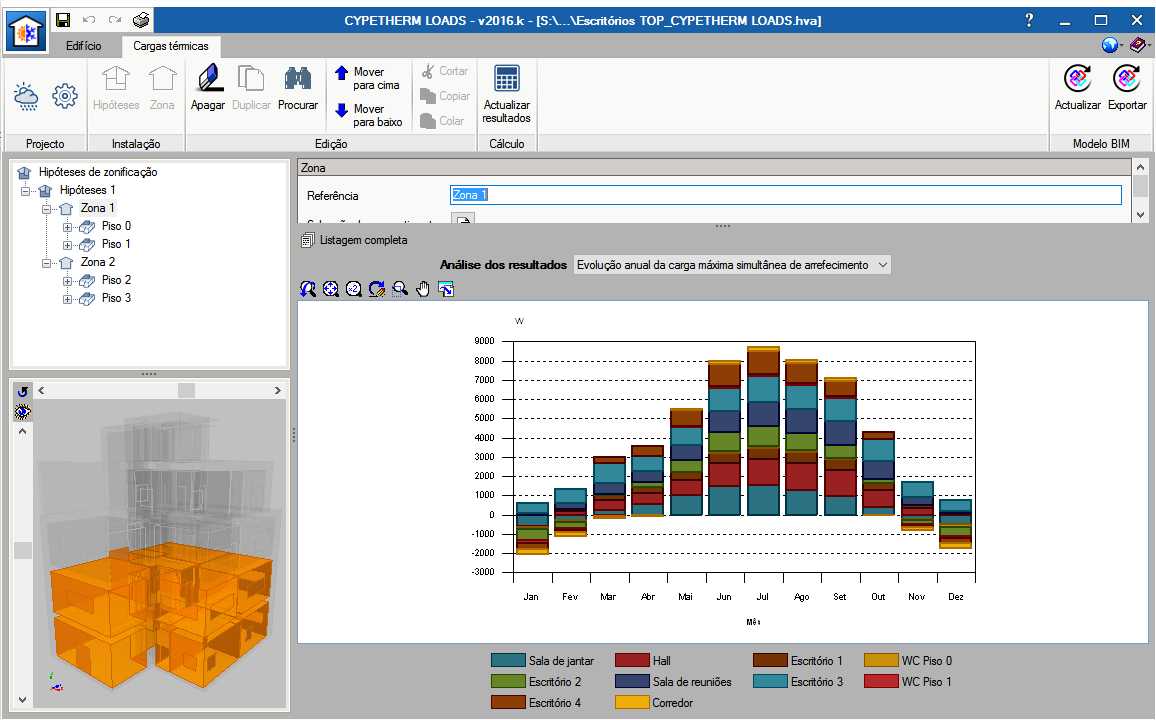Click the Cortar scissors option
This screenshot has width=1156, height=720.
pyautogui.click(x=445, y=71)
